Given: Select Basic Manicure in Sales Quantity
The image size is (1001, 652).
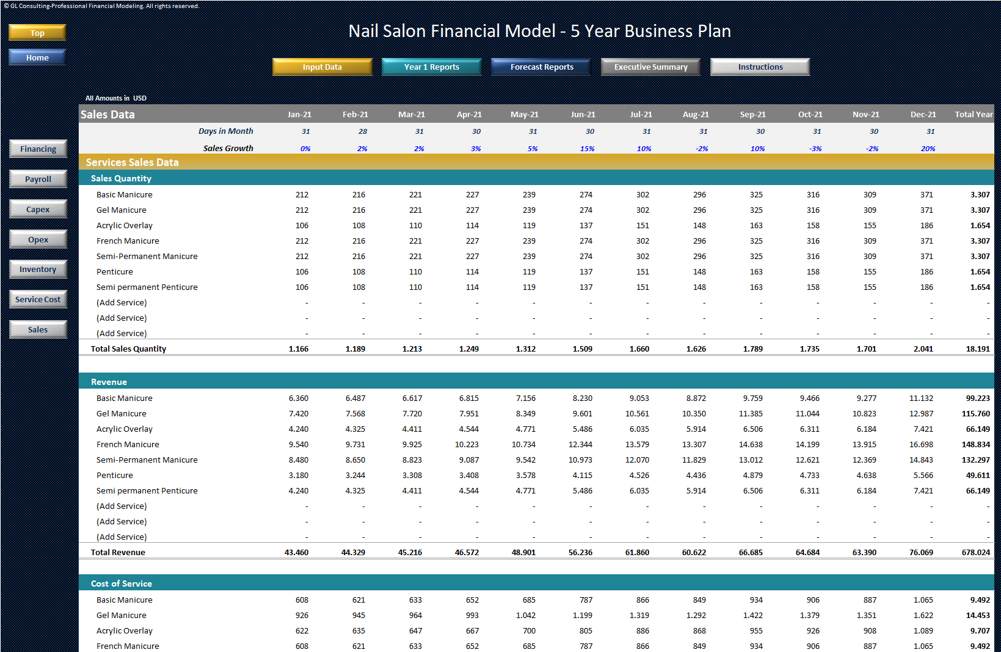Looking at the screenshot, I should [124, 195].
